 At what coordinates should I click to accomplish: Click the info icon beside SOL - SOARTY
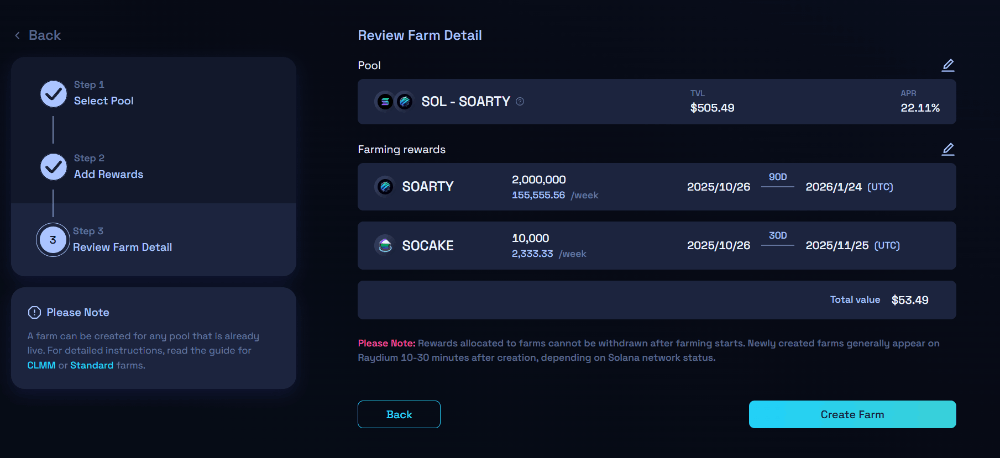click(x=520, y=101)
